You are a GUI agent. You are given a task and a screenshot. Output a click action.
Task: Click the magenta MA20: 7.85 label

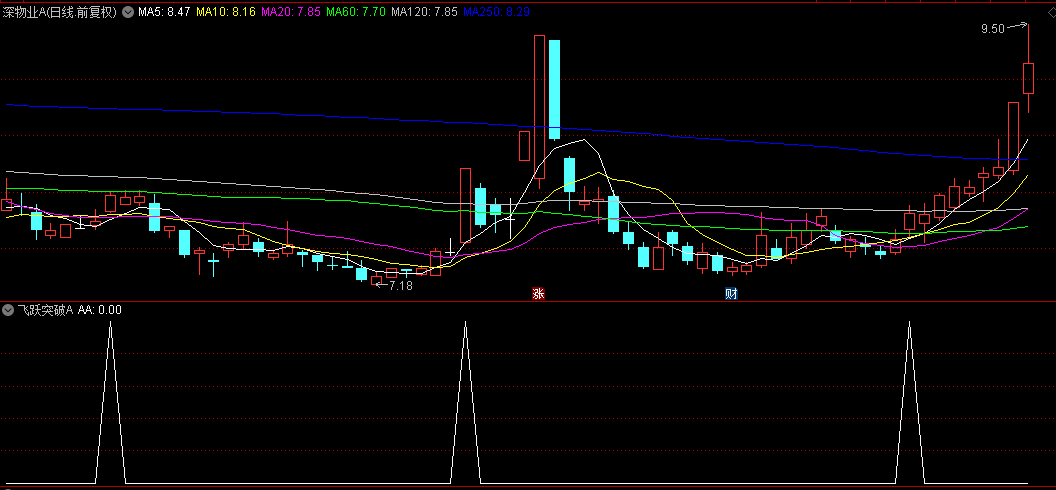tap(290, 11)
